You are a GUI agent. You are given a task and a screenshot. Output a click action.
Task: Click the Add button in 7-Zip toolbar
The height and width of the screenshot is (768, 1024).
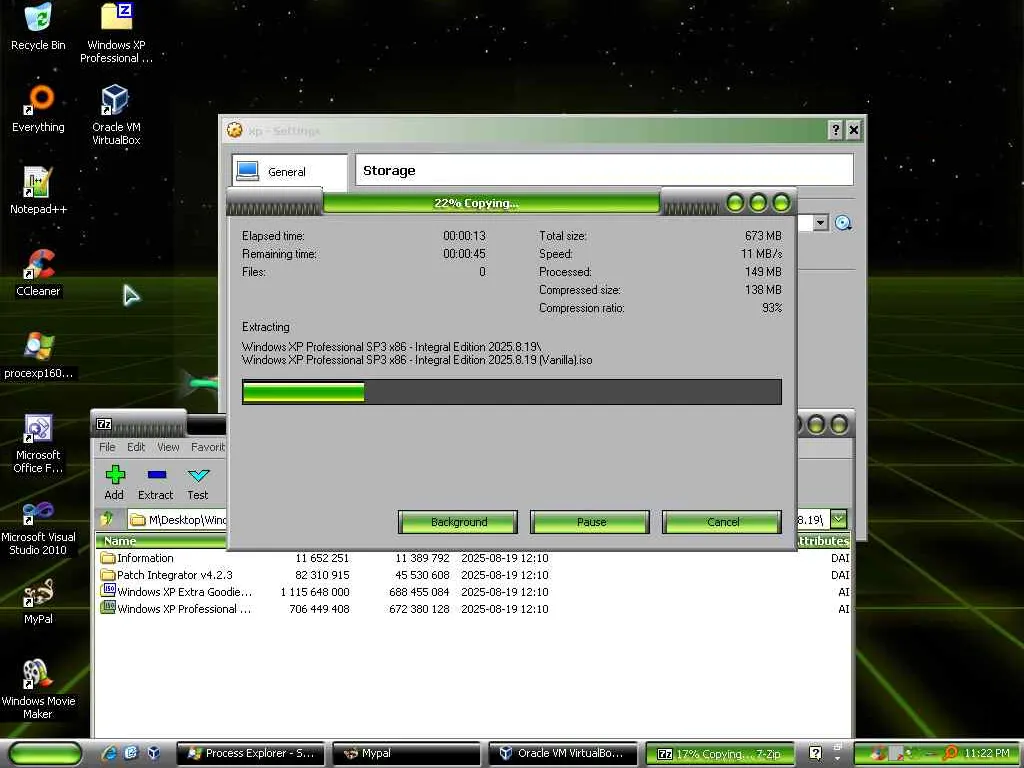click(x=114, y=483)
